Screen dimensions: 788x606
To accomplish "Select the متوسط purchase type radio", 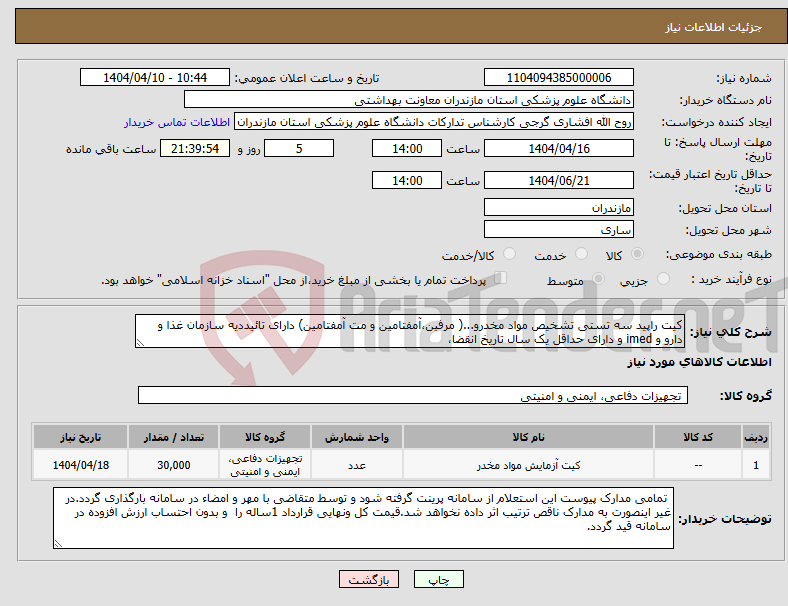I will [598, 278].
